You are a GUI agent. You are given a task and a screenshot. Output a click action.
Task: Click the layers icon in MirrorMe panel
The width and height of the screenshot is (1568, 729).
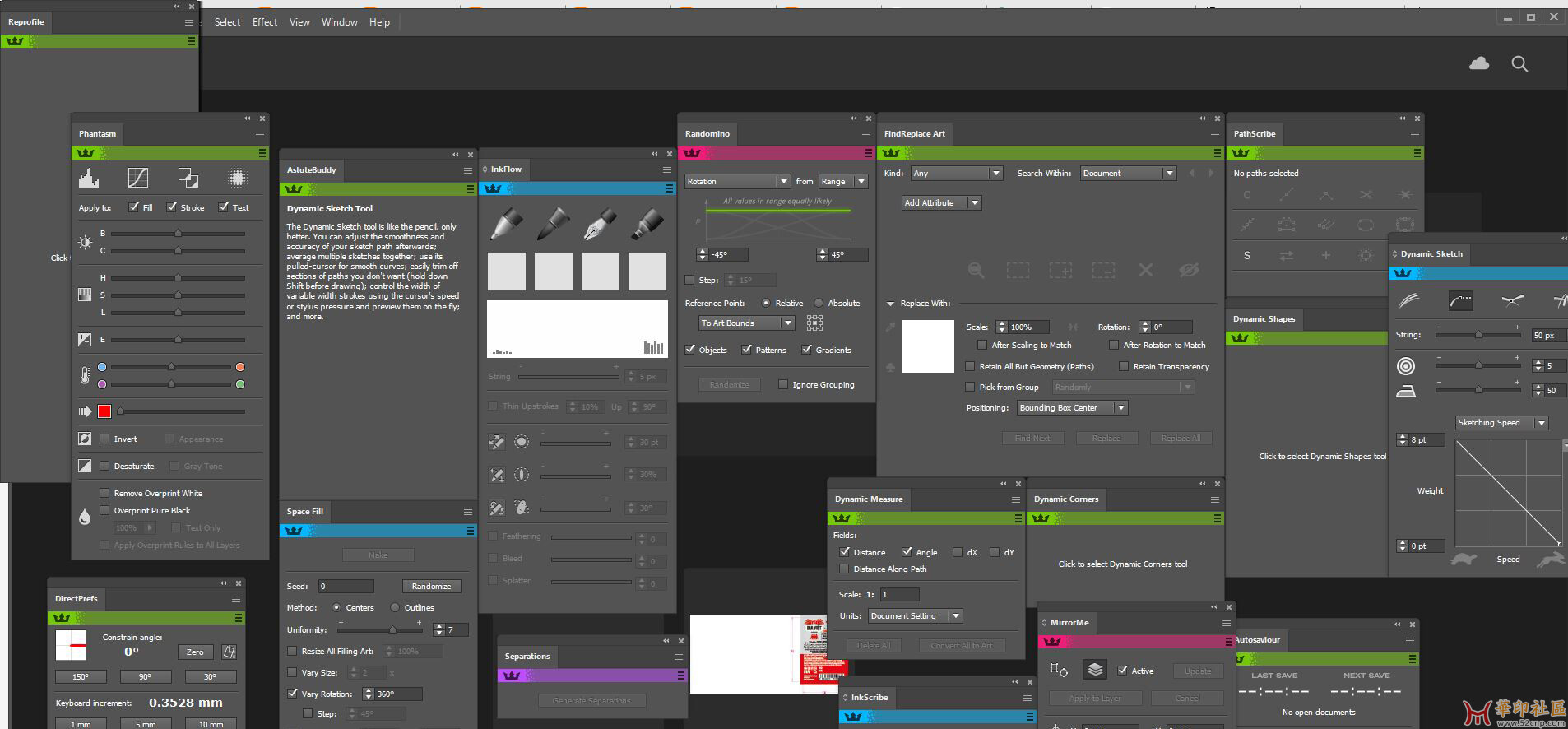[1095, 670]
